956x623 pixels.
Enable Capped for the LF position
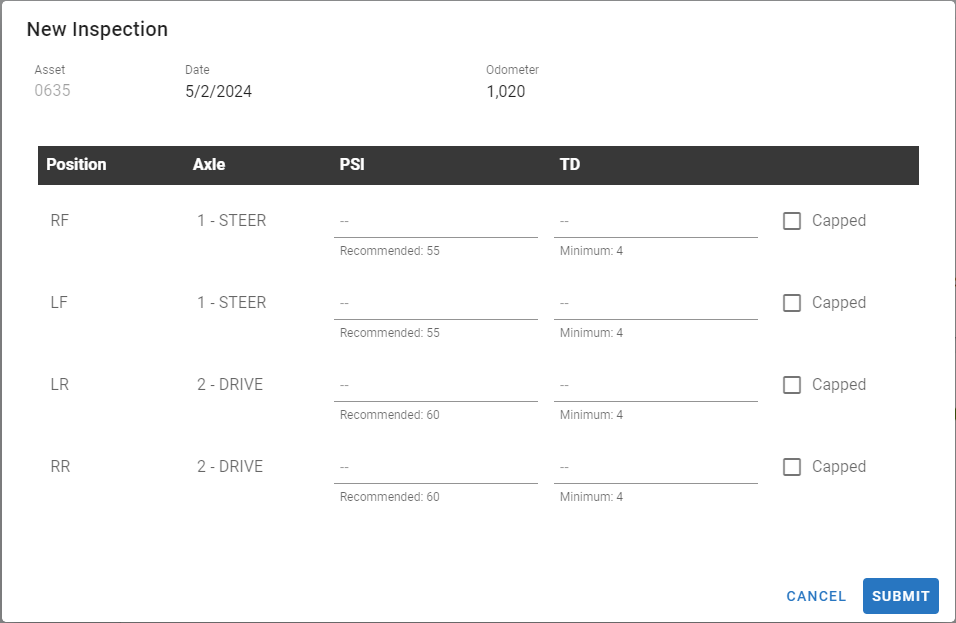[x=792, y=303]
